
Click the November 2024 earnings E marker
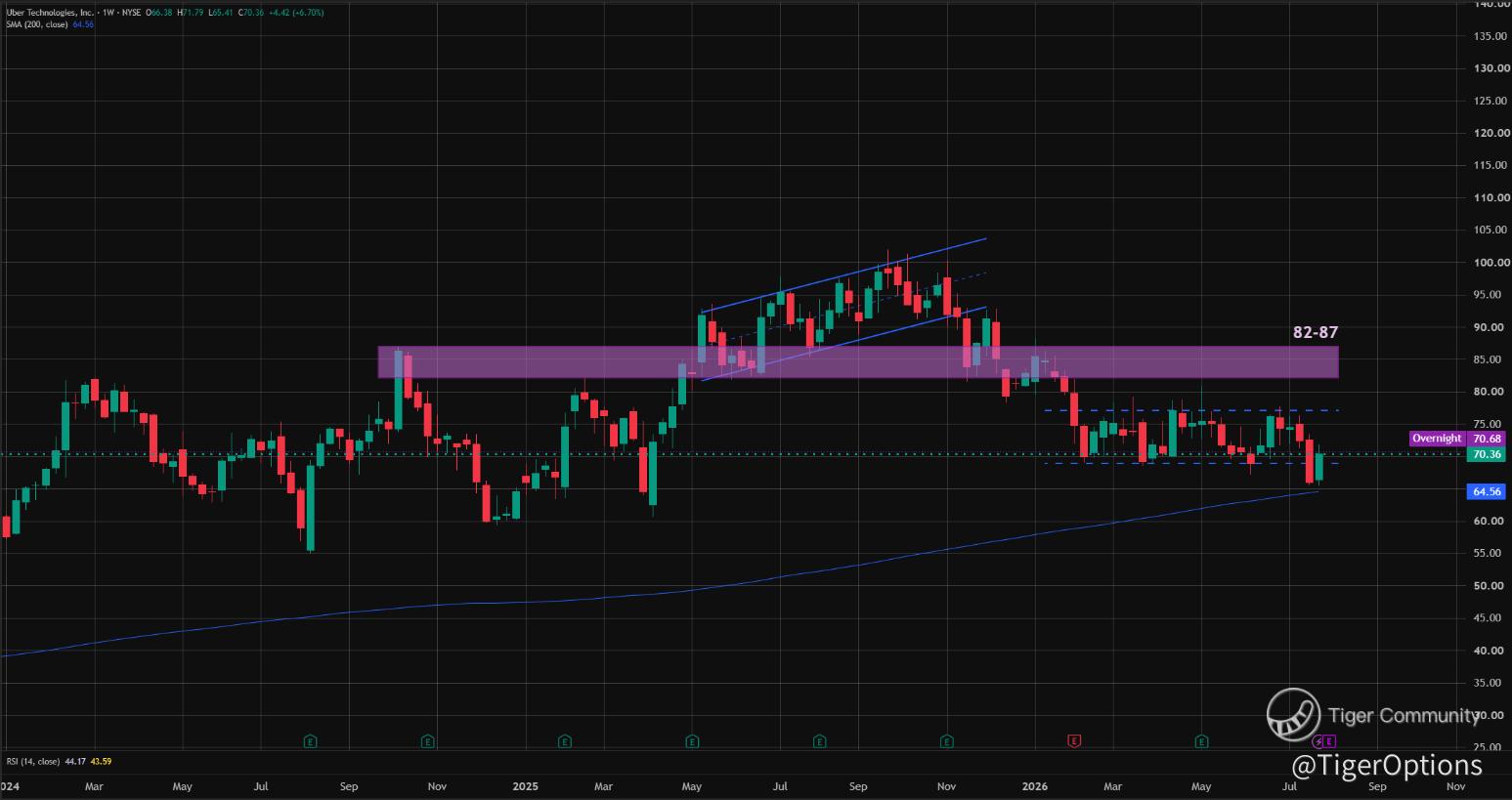tap(428, 741)
